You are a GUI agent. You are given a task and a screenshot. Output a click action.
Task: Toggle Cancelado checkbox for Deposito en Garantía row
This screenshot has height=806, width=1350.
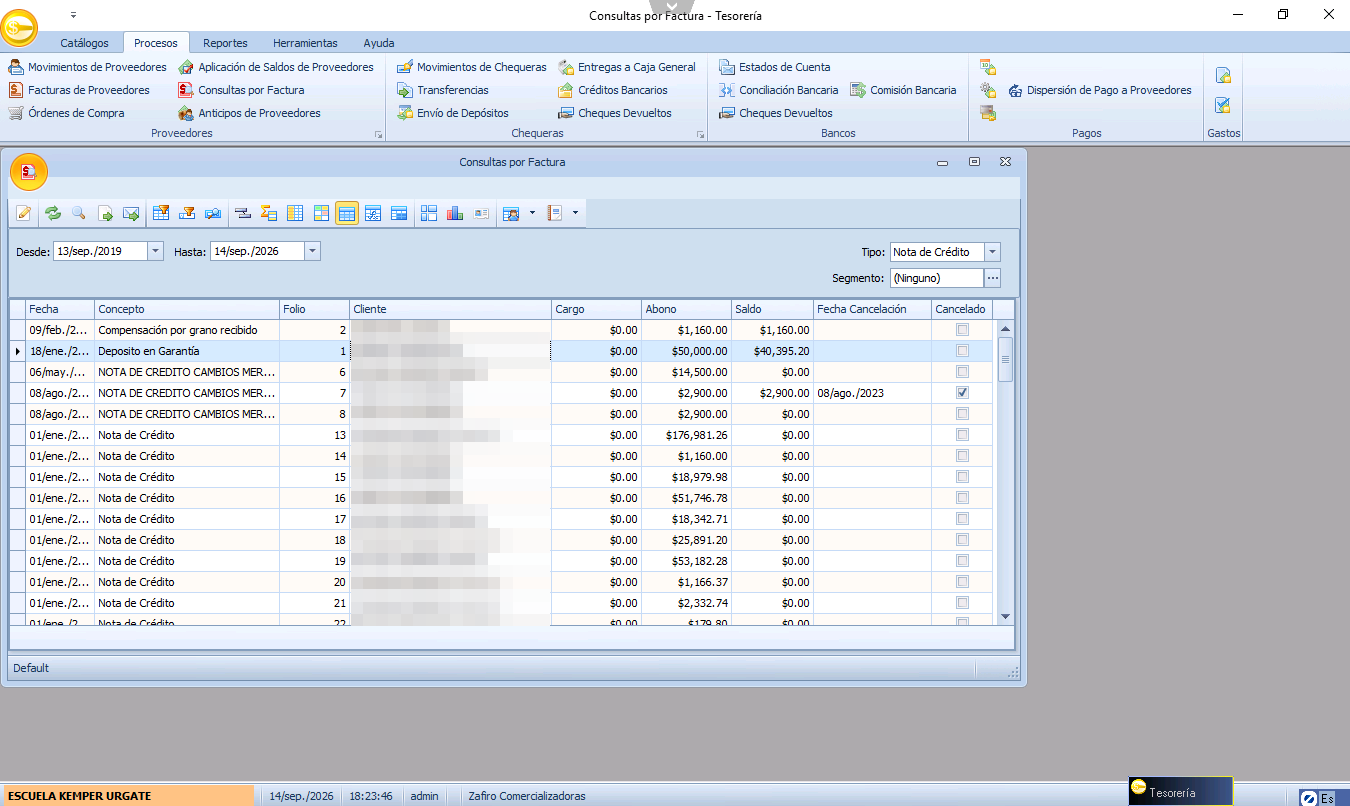pos(962,351)
